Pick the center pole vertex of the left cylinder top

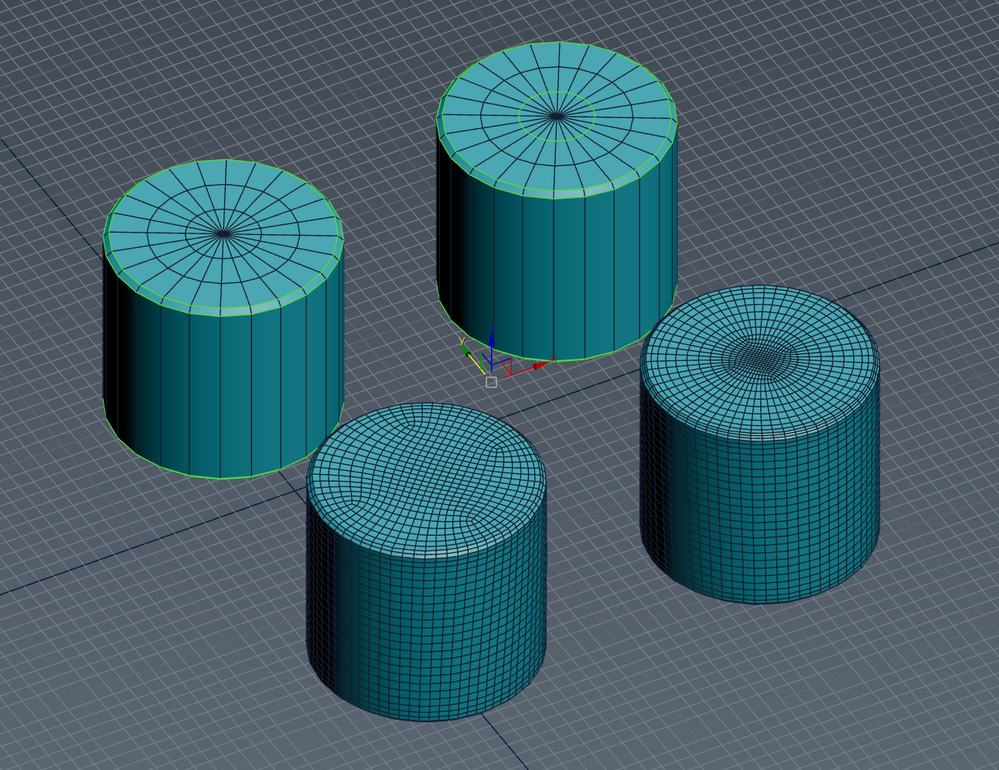coord(224,234)
